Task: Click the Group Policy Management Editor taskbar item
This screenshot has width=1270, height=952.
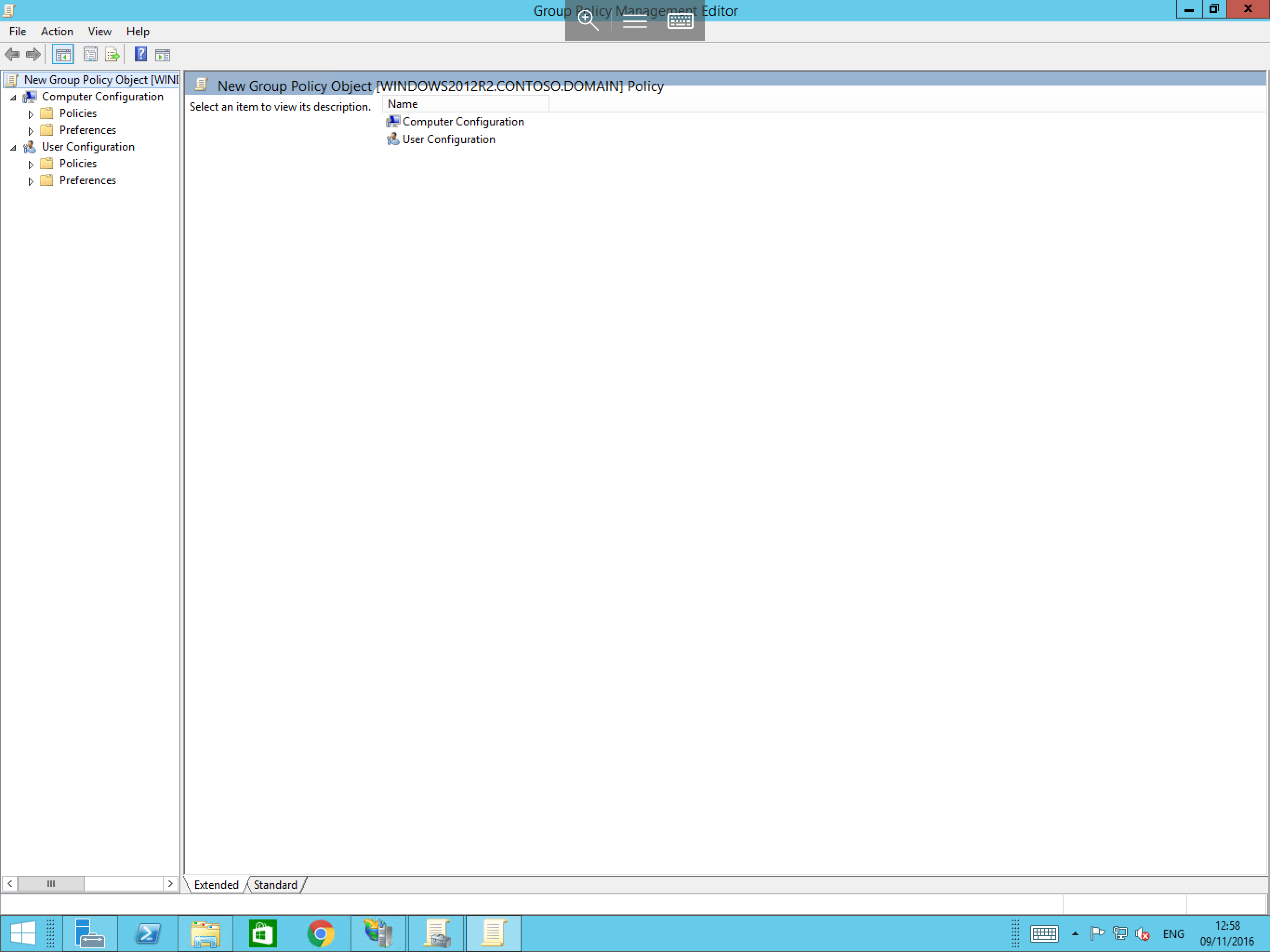Action: coord(494,933)
